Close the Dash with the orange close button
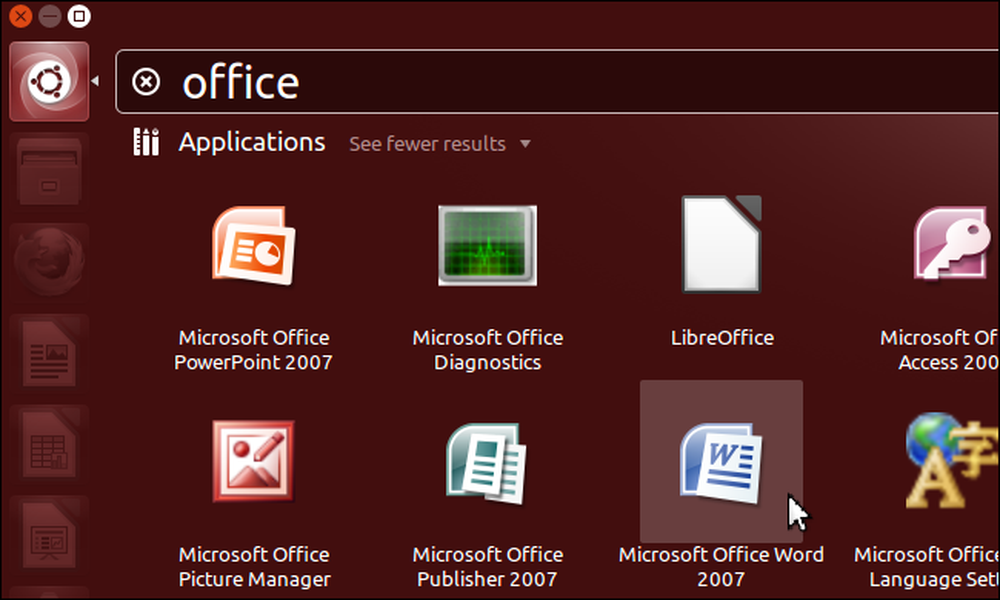Screen dimensions: 1000x600 [20, 16]
